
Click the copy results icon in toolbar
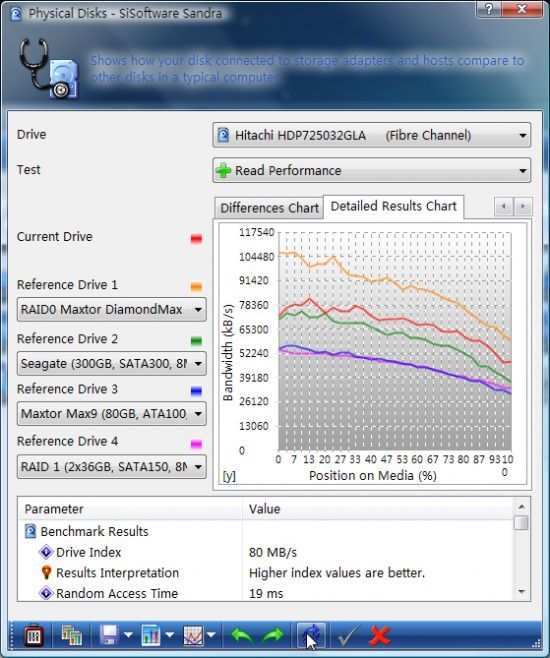coord(71,635)
